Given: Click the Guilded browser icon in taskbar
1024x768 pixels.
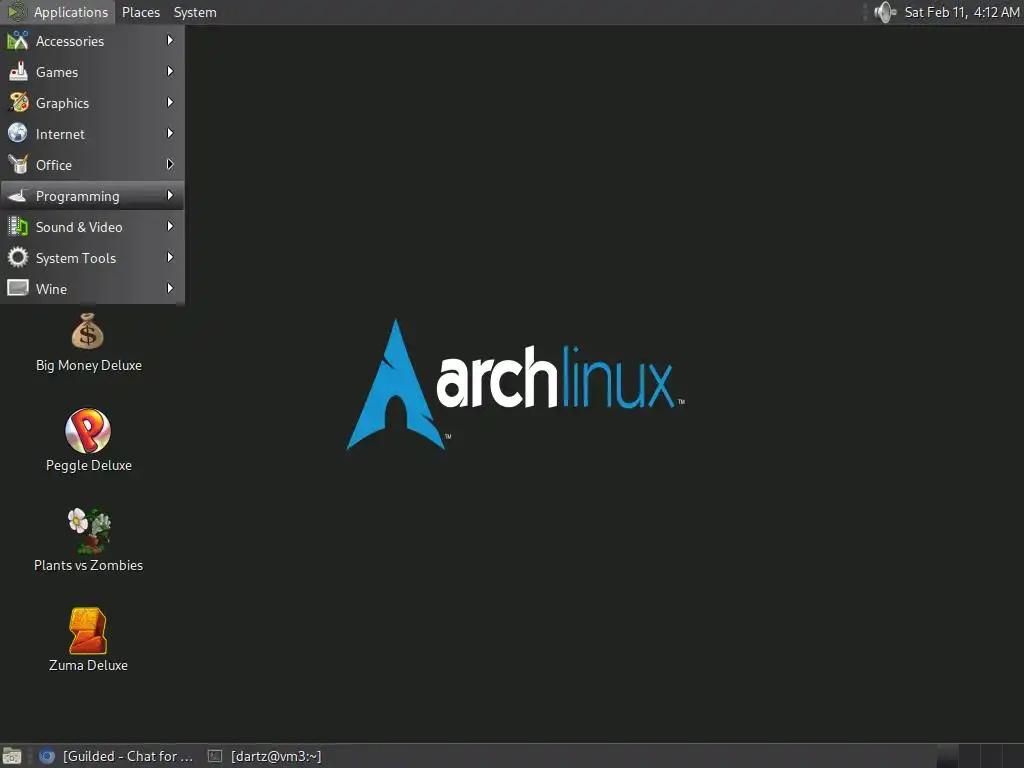Looking at the screenshot, I should tap(47, 756).
